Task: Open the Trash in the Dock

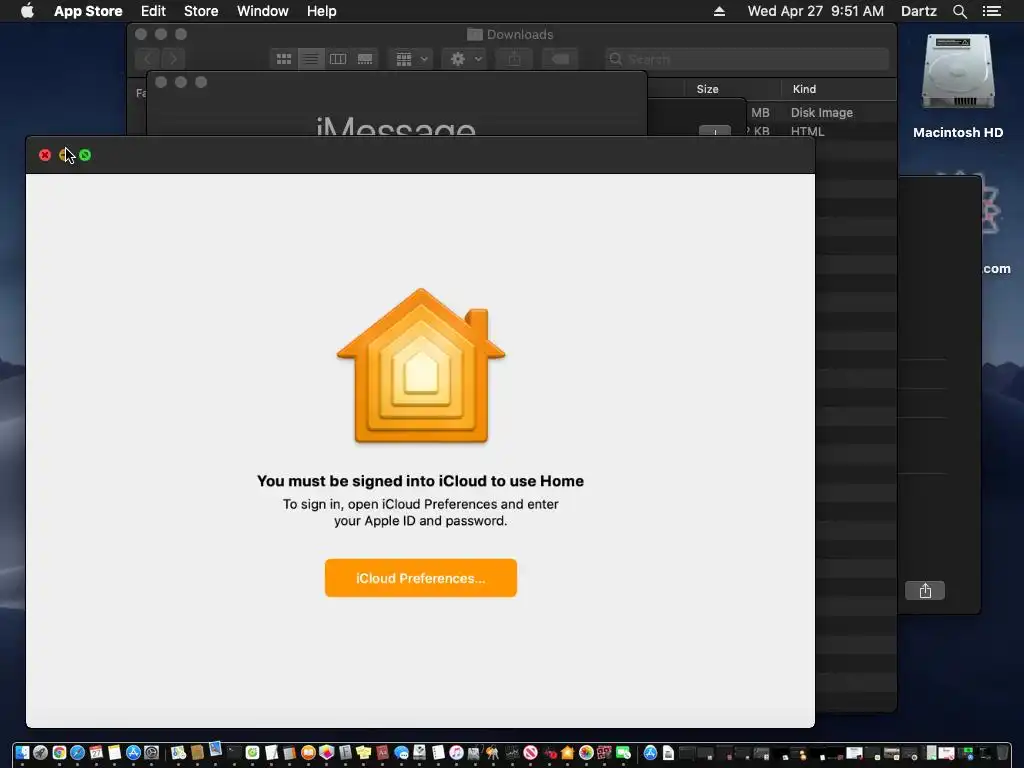Action: click(1002, 752)
